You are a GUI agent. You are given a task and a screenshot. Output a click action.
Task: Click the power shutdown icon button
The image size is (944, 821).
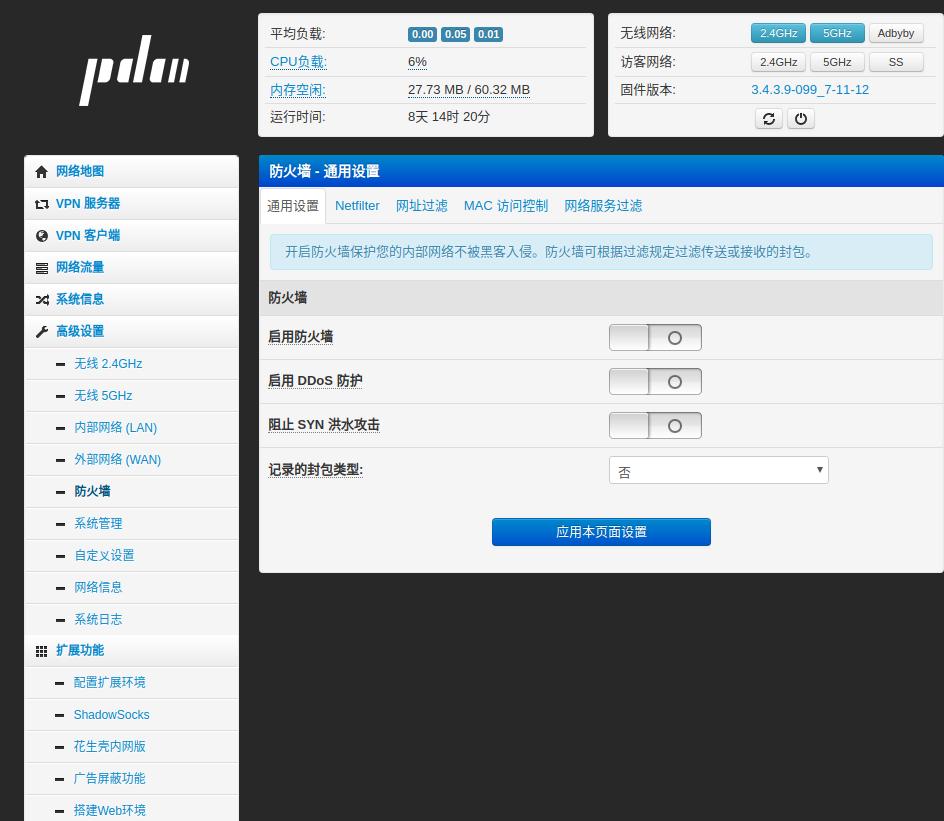click(x=801, y=119)
